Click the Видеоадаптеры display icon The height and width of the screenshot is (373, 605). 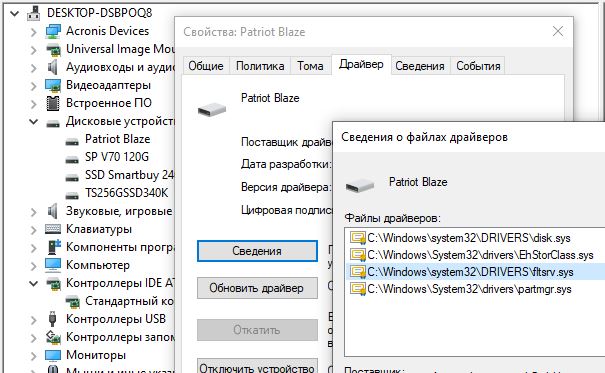53,85
